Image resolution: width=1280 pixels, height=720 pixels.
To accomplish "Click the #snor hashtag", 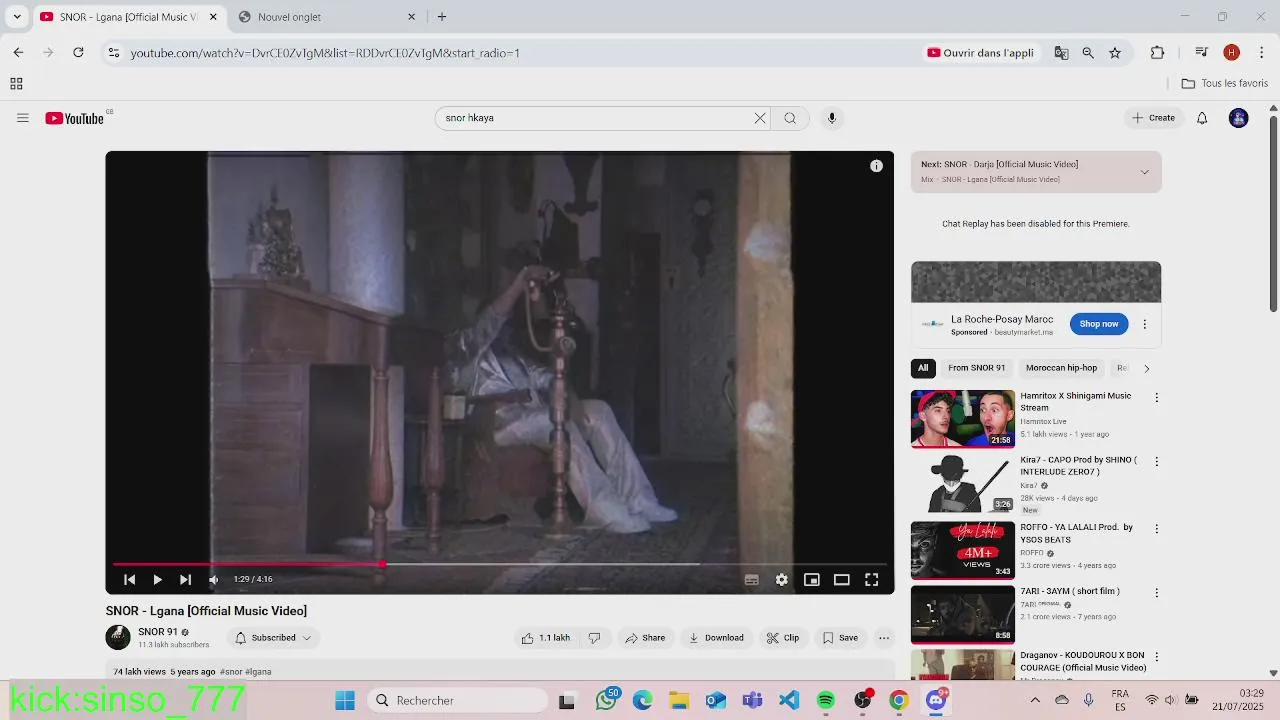I will tap(231, 672).
